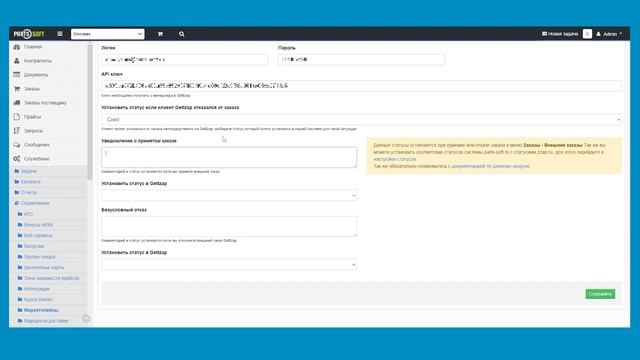Open Контрагенты via its person icon

(x=17, y=61)
